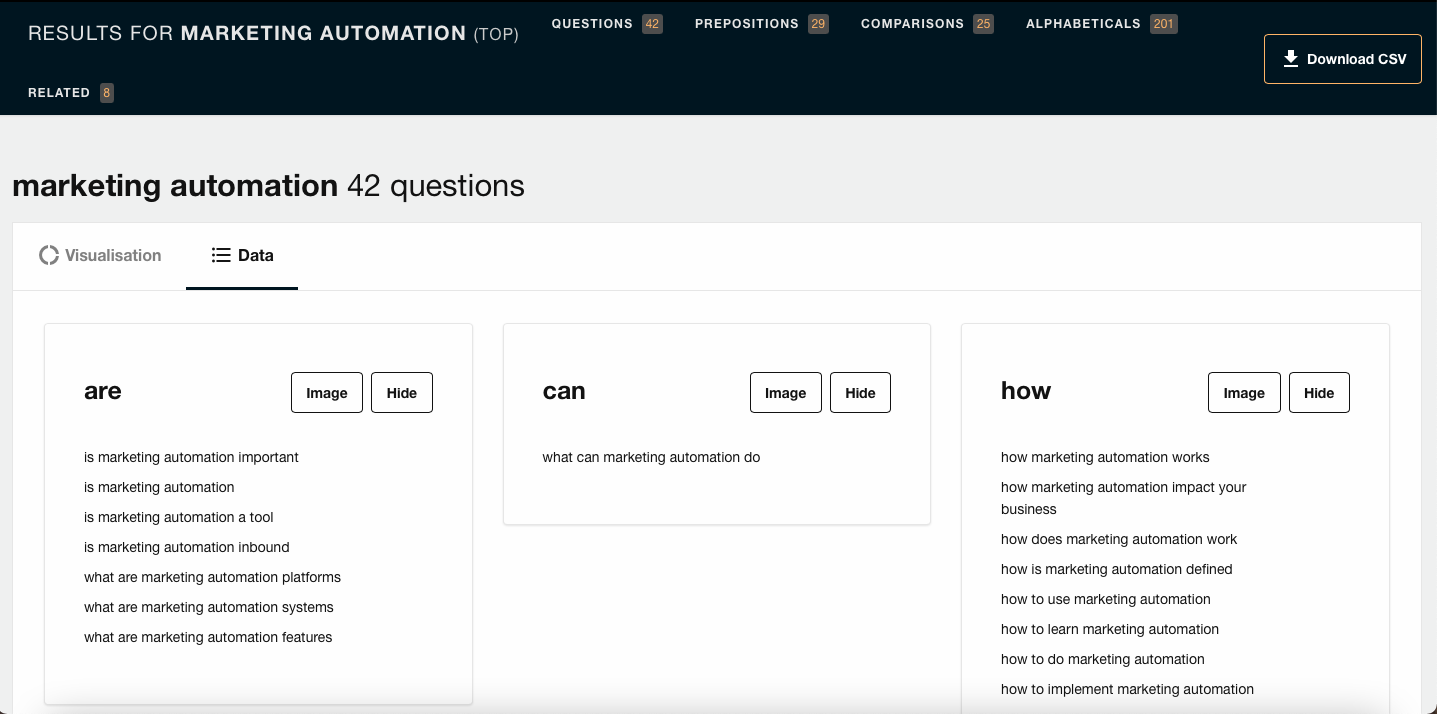Open 'what are marketing automation platforms'

[212, 577]
